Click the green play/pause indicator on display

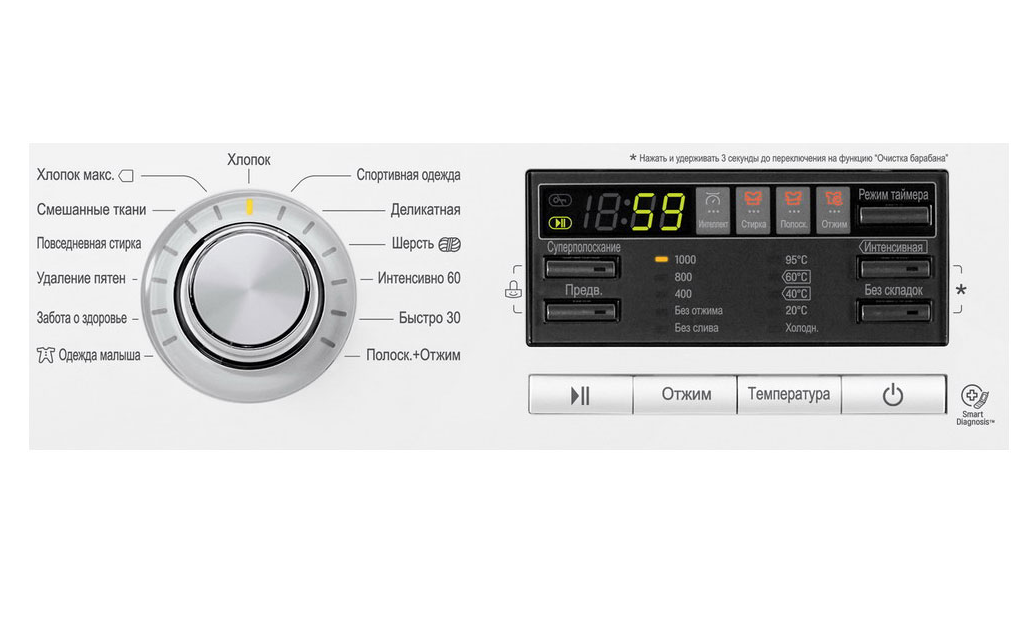(x=560, y=223)
